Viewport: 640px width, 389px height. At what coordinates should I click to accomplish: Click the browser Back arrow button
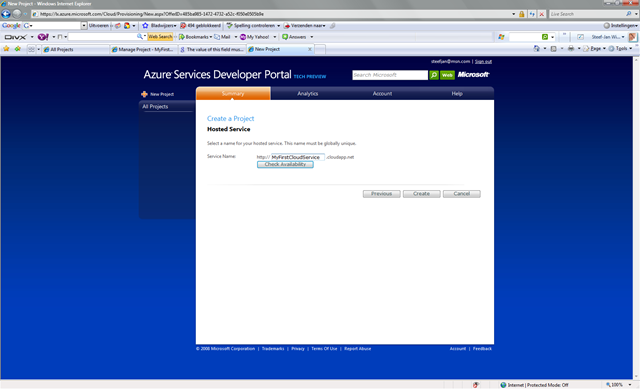pyautogui.click(x=6, y=14)
